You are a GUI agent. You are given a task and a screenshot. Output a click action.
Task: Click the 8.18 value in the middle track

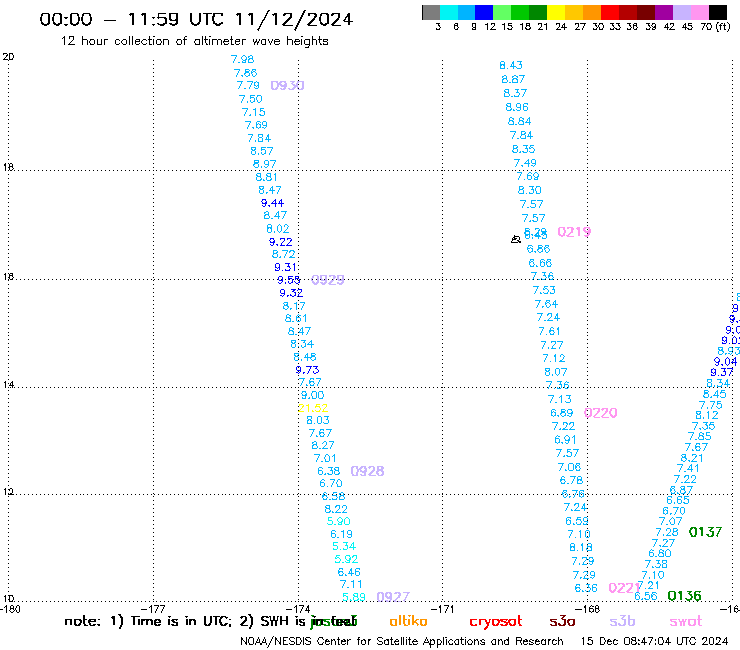(x=580, y=547)
